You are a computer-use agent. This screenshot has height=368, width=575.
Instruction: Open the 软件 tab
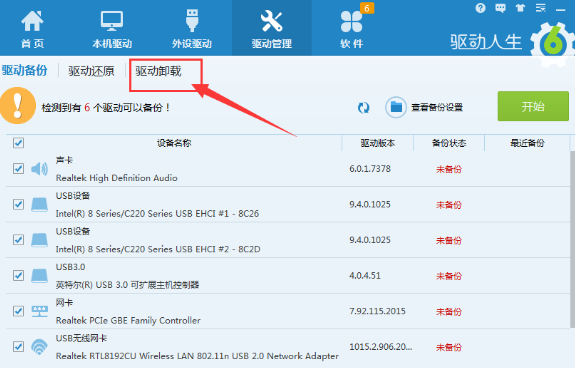pyautogui.click(x=351, y=29)
